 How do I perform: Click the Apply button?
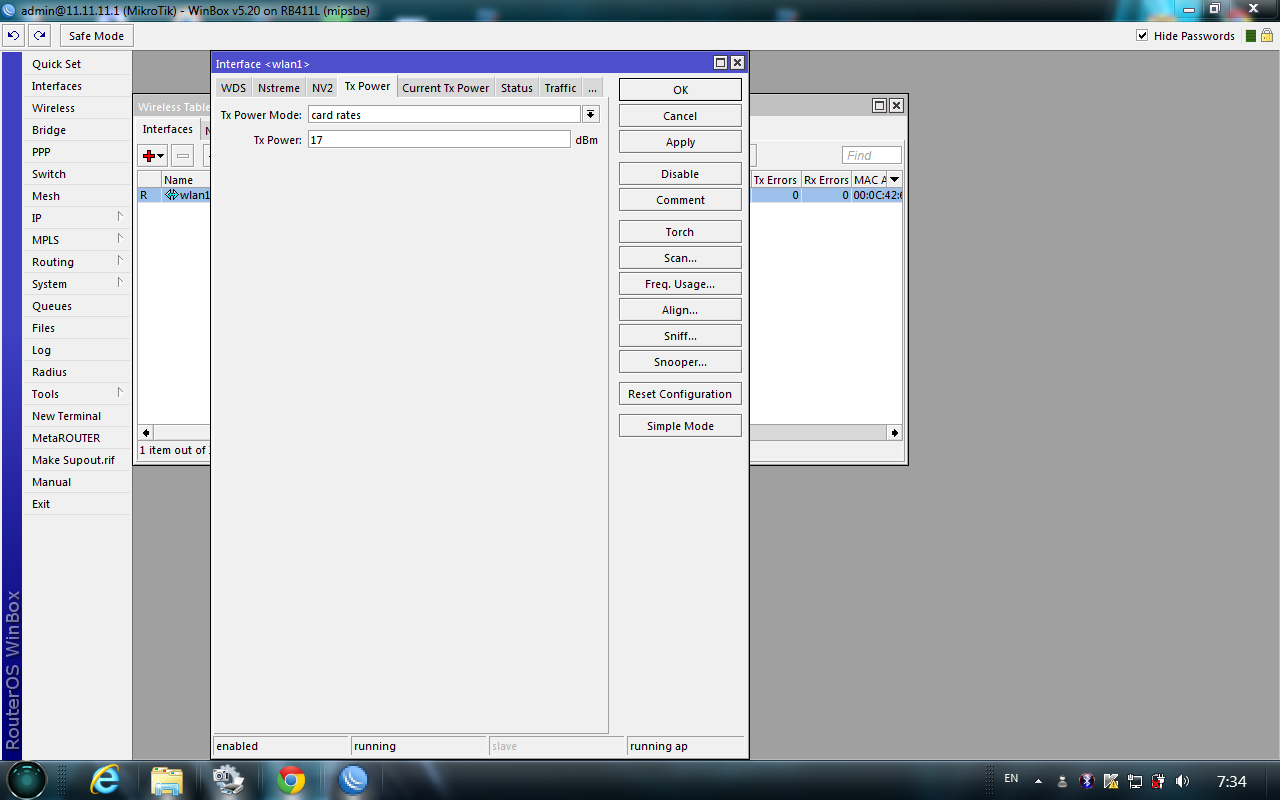[680, 142]
